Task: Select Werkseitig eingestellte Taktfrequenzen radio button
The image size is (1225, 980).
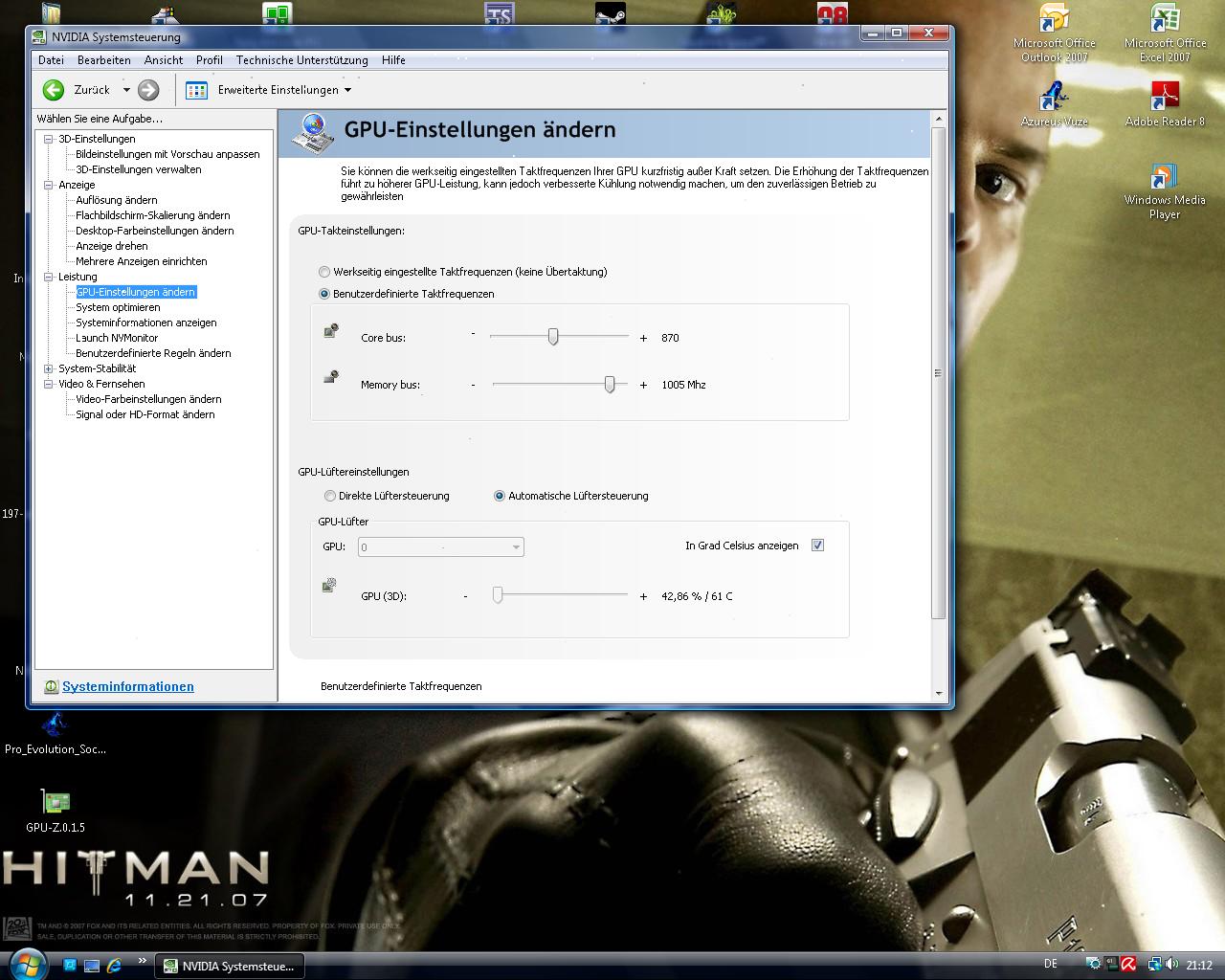Action: click(x=324, y=272)
